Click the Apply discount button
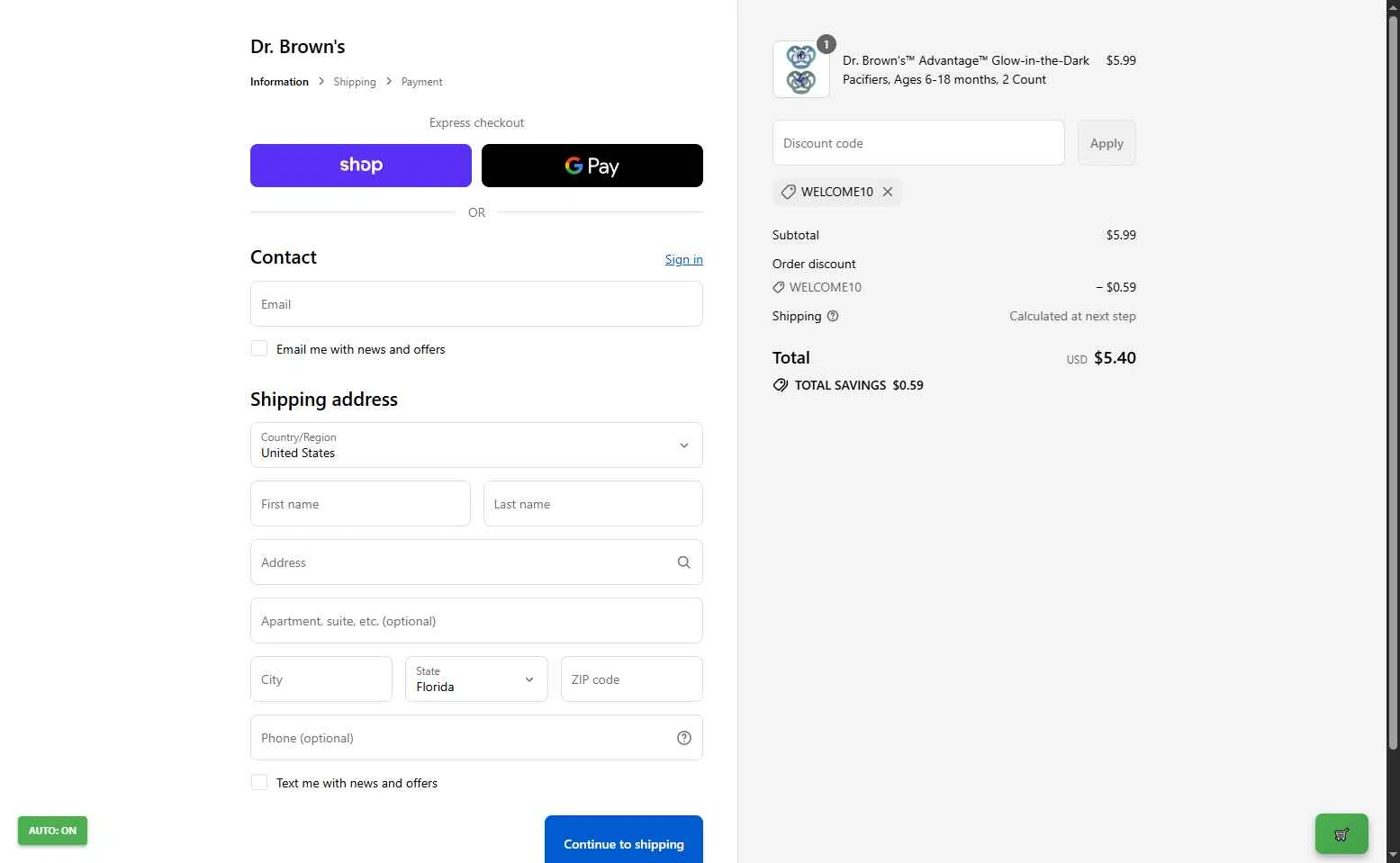This screenshot has width=1400, height=863. pyautogui.click(x=1106, y=143)
